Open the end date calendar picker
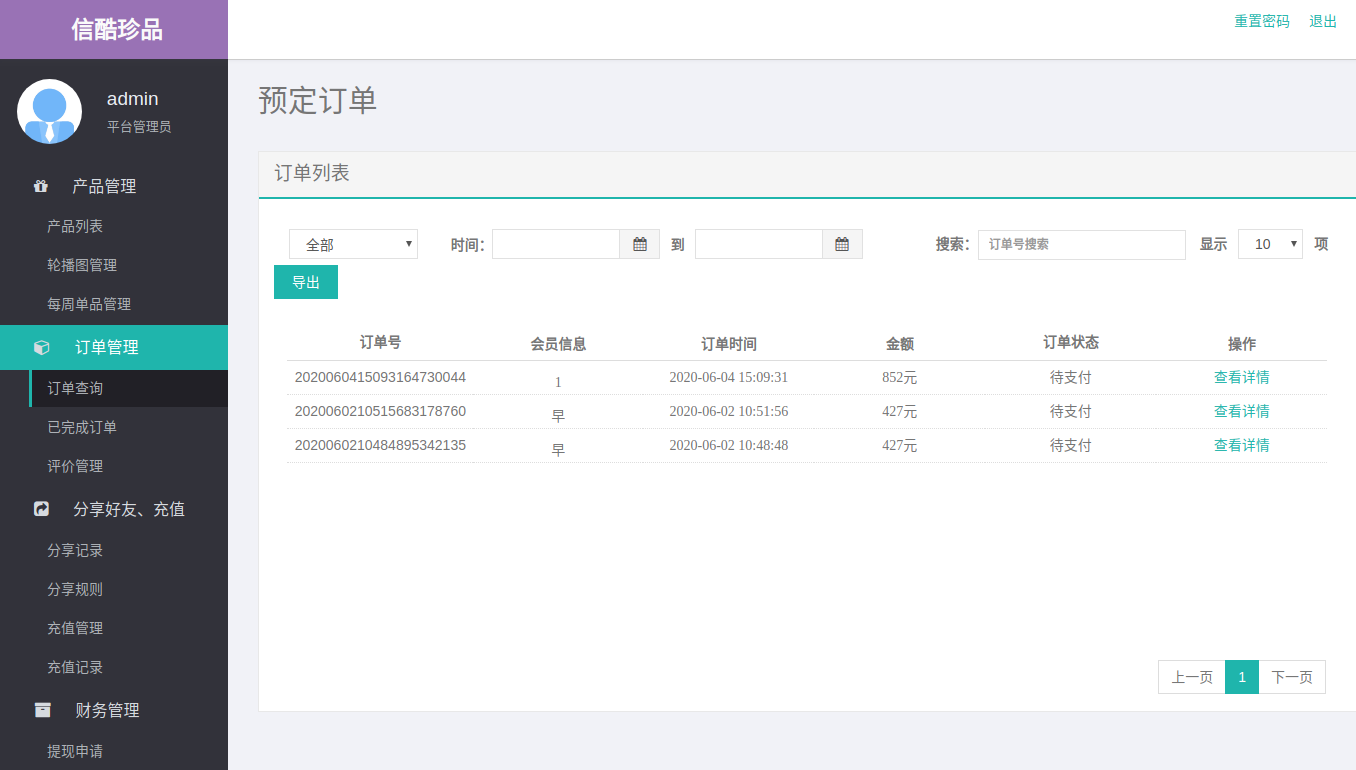1356x770 pixels. (842, 244)
